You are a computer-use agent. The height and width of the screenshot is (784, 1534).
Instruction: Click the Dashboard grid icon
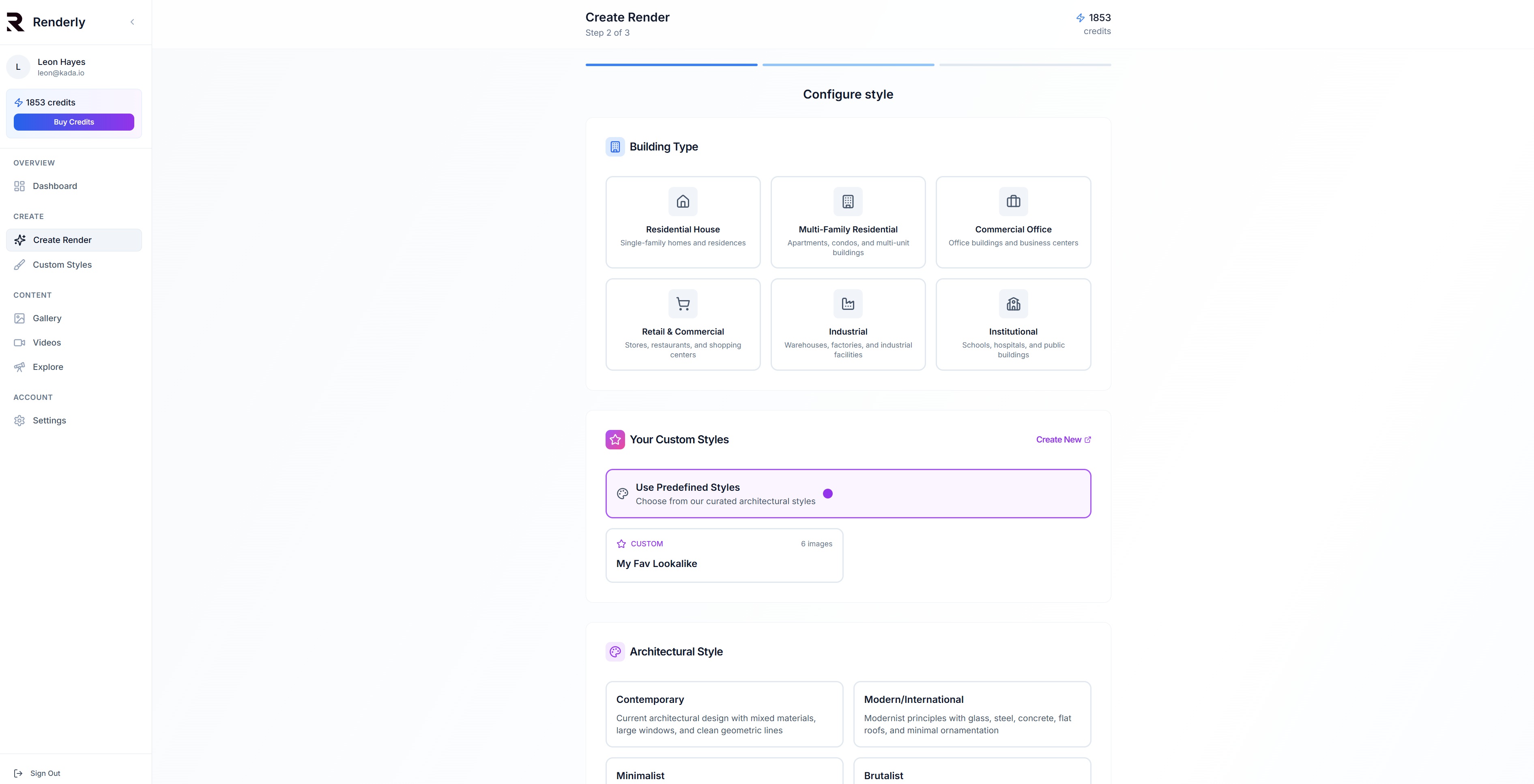pyautogui.click(x=19, y=186)
